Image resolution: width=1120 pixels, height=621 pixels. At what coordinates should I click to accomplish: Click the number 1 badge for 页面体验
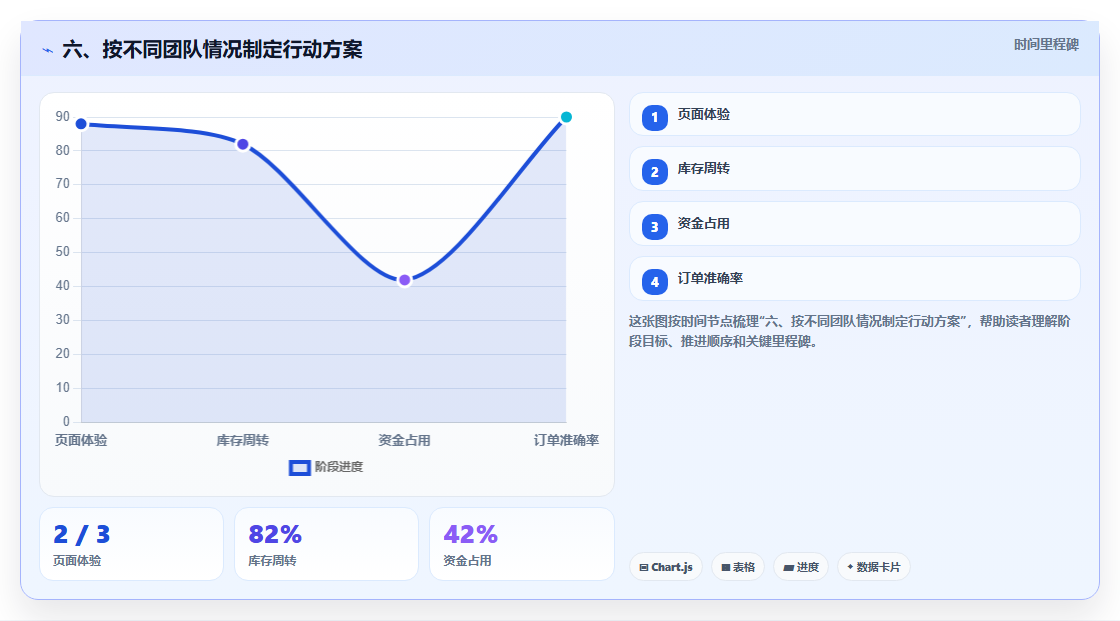tap(654, 117)
